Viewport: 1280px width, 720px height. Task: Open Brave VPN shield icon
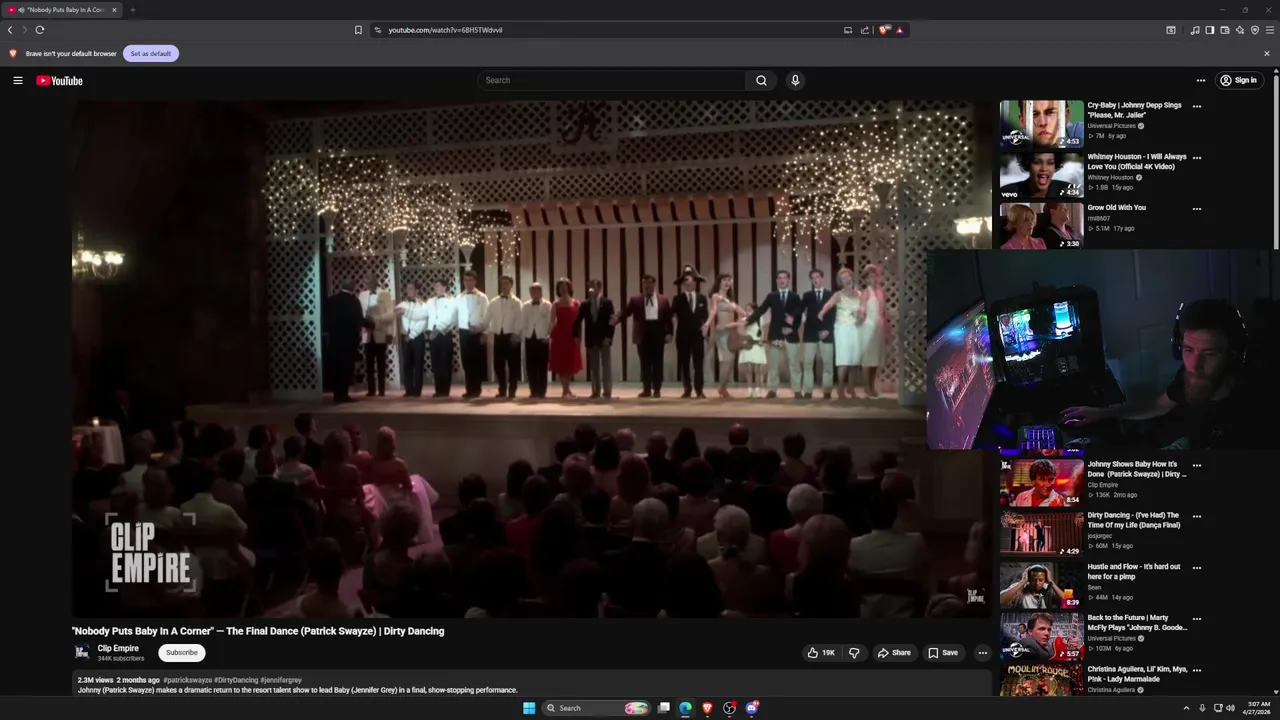point(1254,30)
